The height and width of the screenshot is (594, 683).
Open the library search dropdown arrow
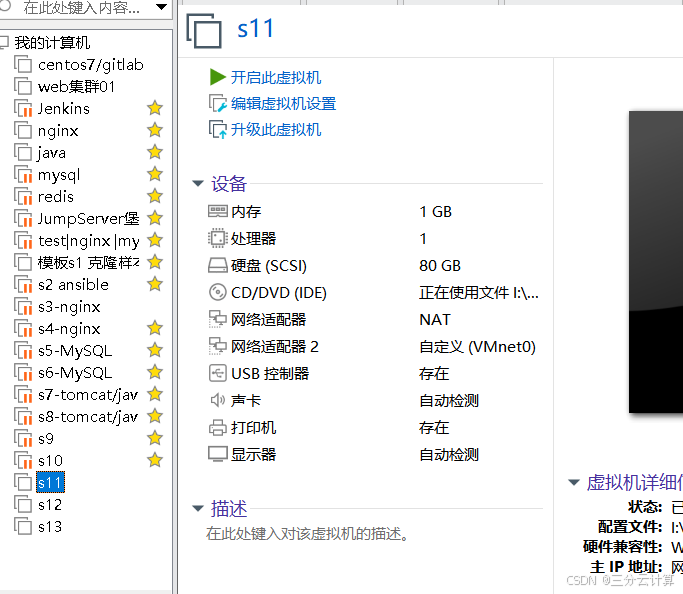161,7
